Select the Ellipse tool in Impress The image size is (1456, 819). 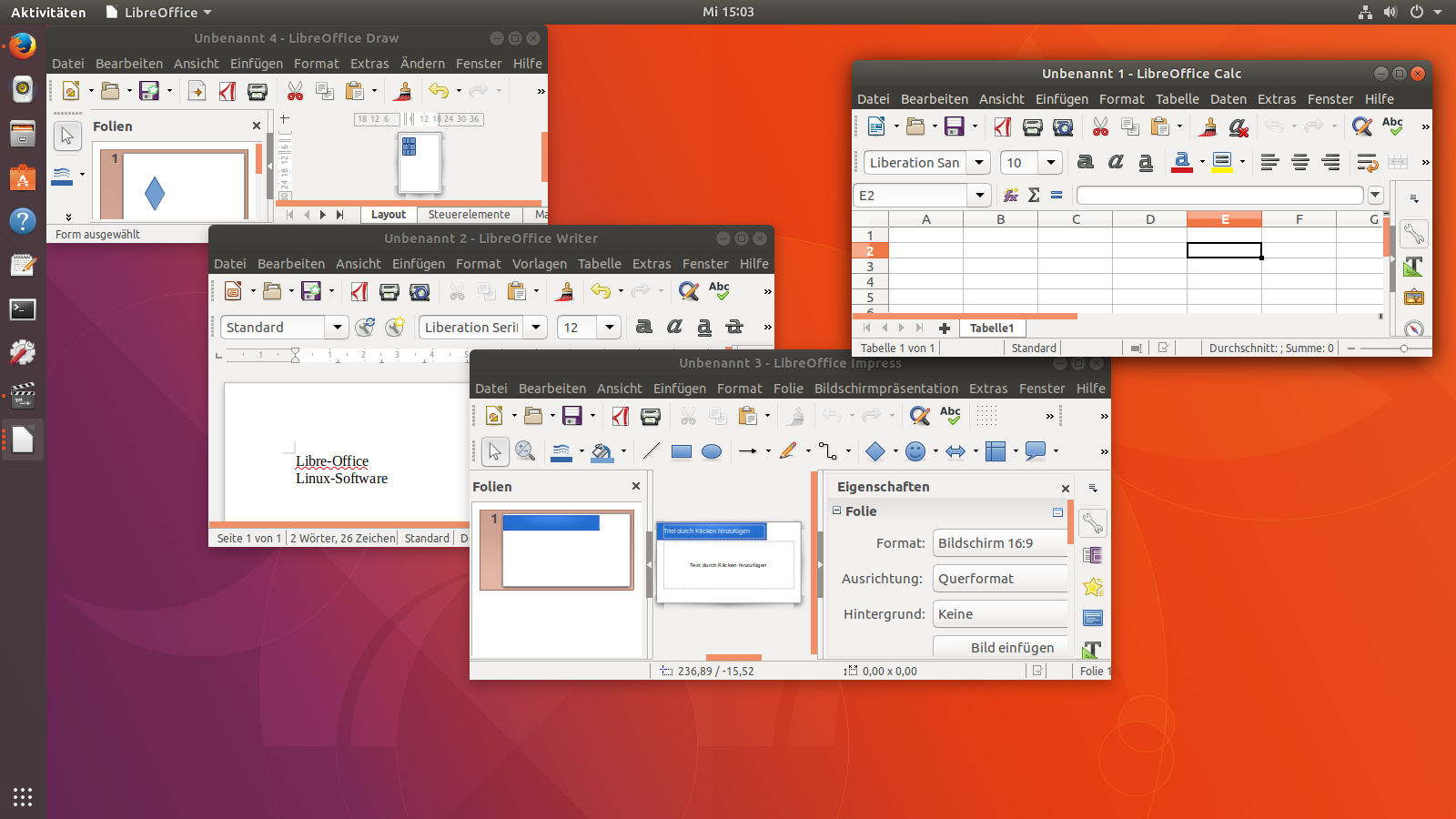tap(712, 451)
